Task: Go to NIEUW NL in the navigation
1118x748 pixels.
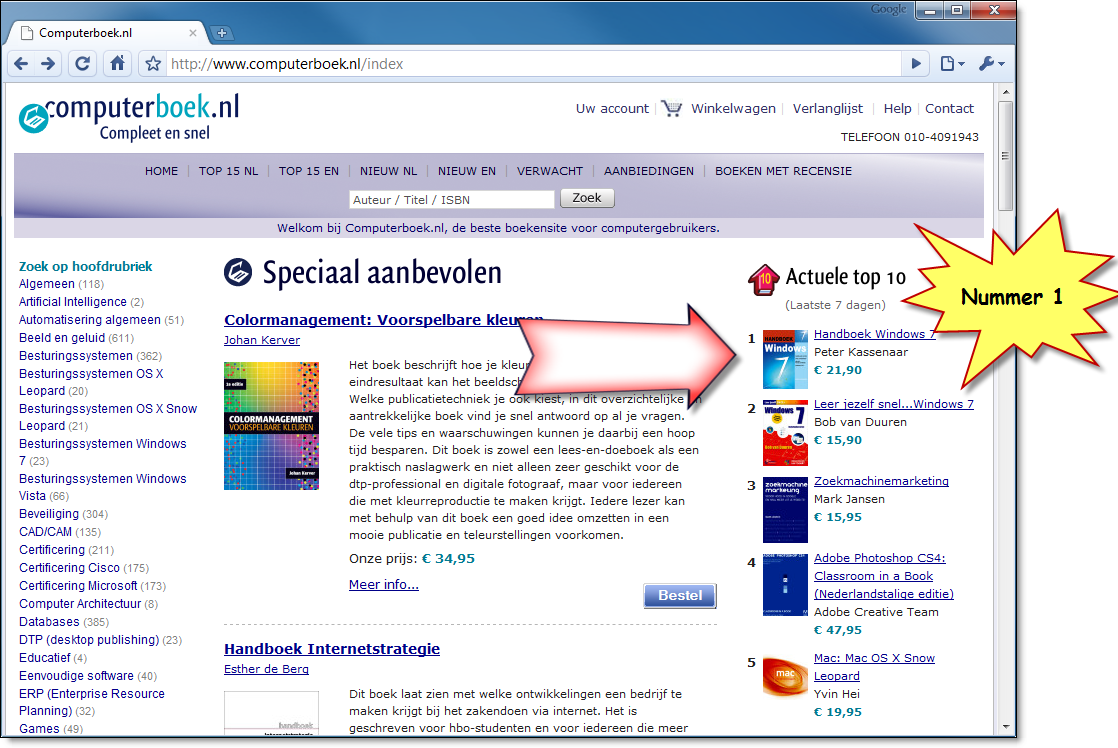Action: [389, 171]
